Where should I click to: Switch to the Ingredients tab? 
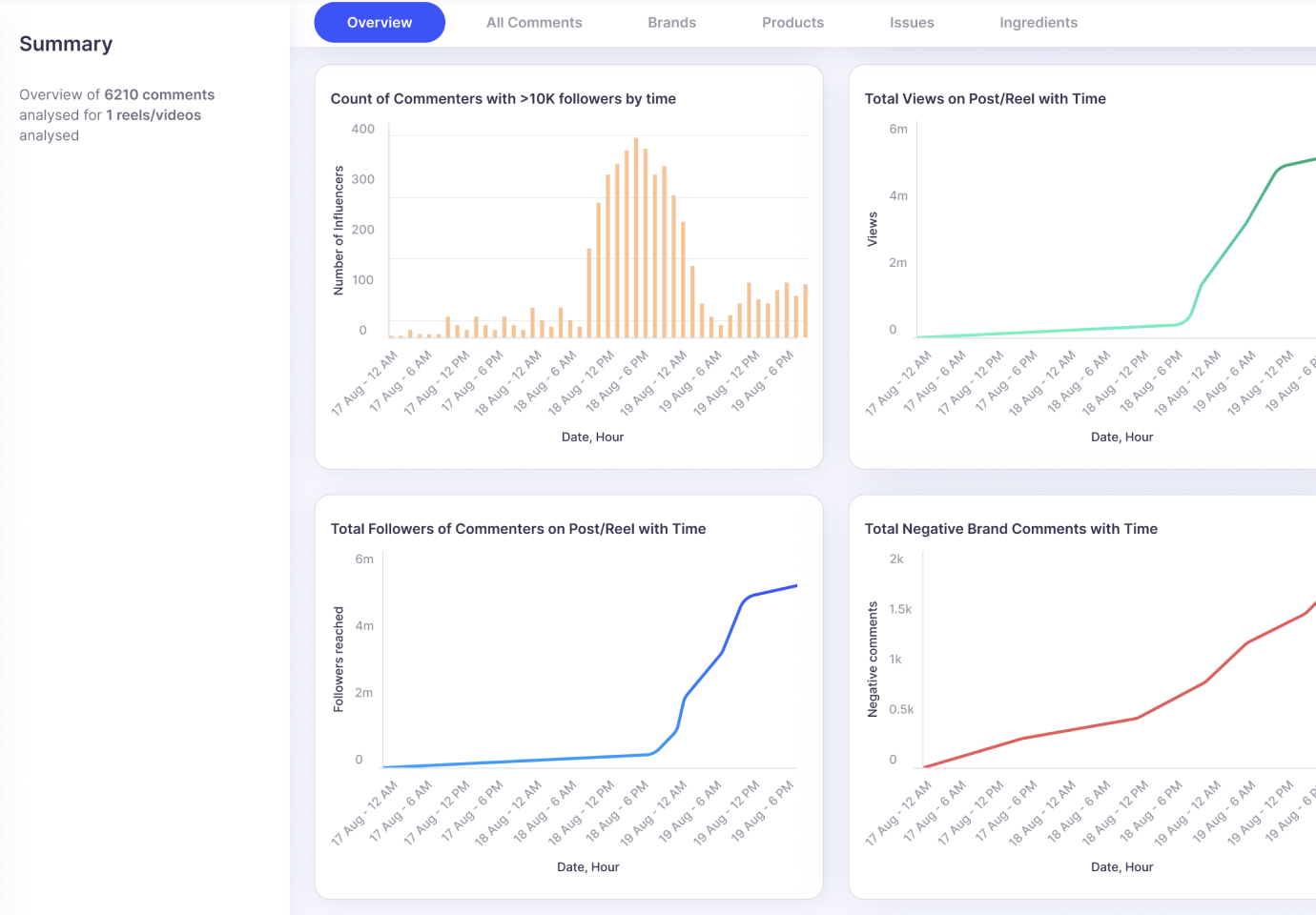(x=1038, y=23)
